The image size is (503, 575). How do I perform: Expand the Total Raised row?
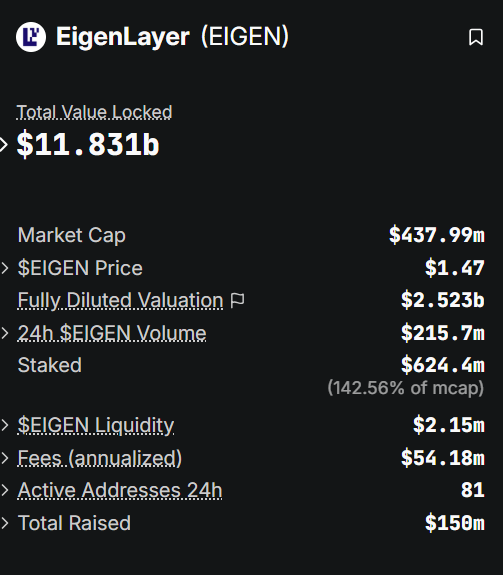(5, 523)
